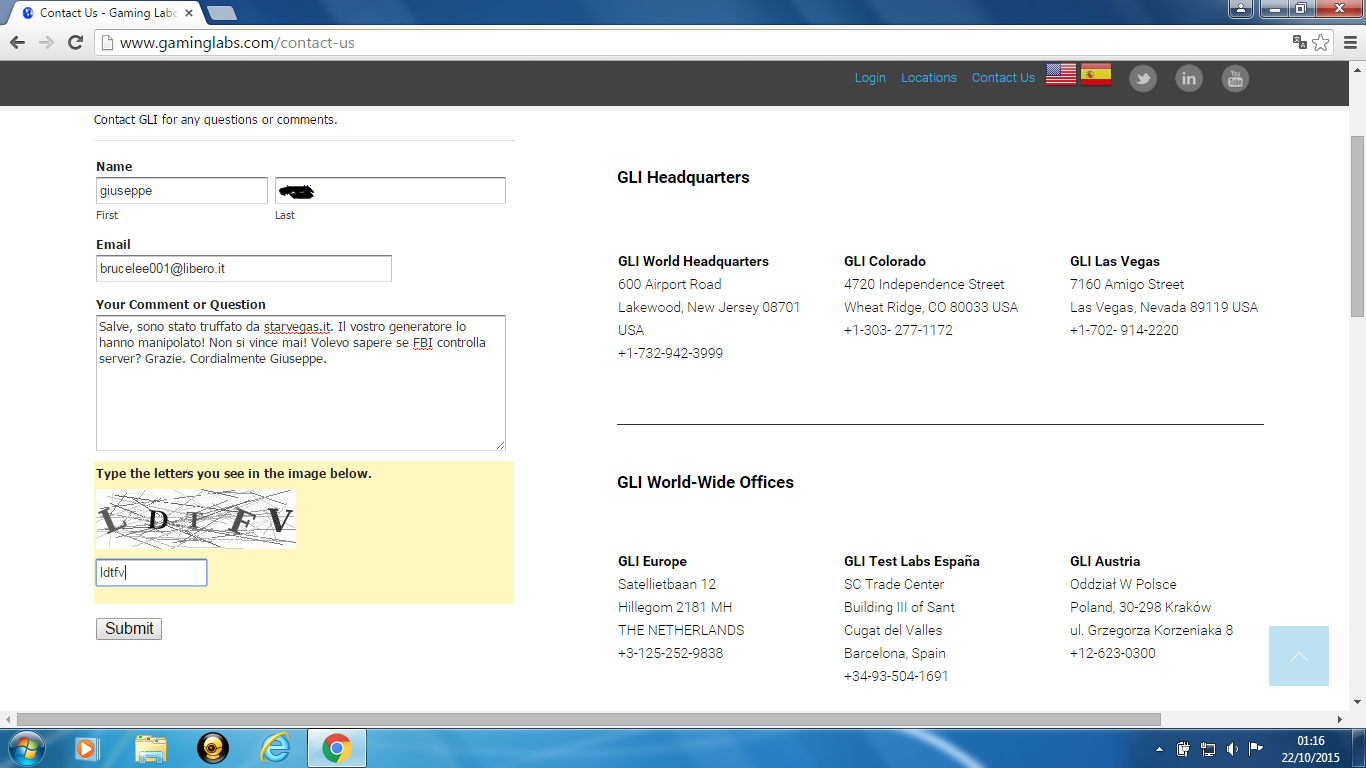This screenshot has height=768, width=1366.
Task: Click the Satellietbaan 12 address line
Action: point(667,584)
